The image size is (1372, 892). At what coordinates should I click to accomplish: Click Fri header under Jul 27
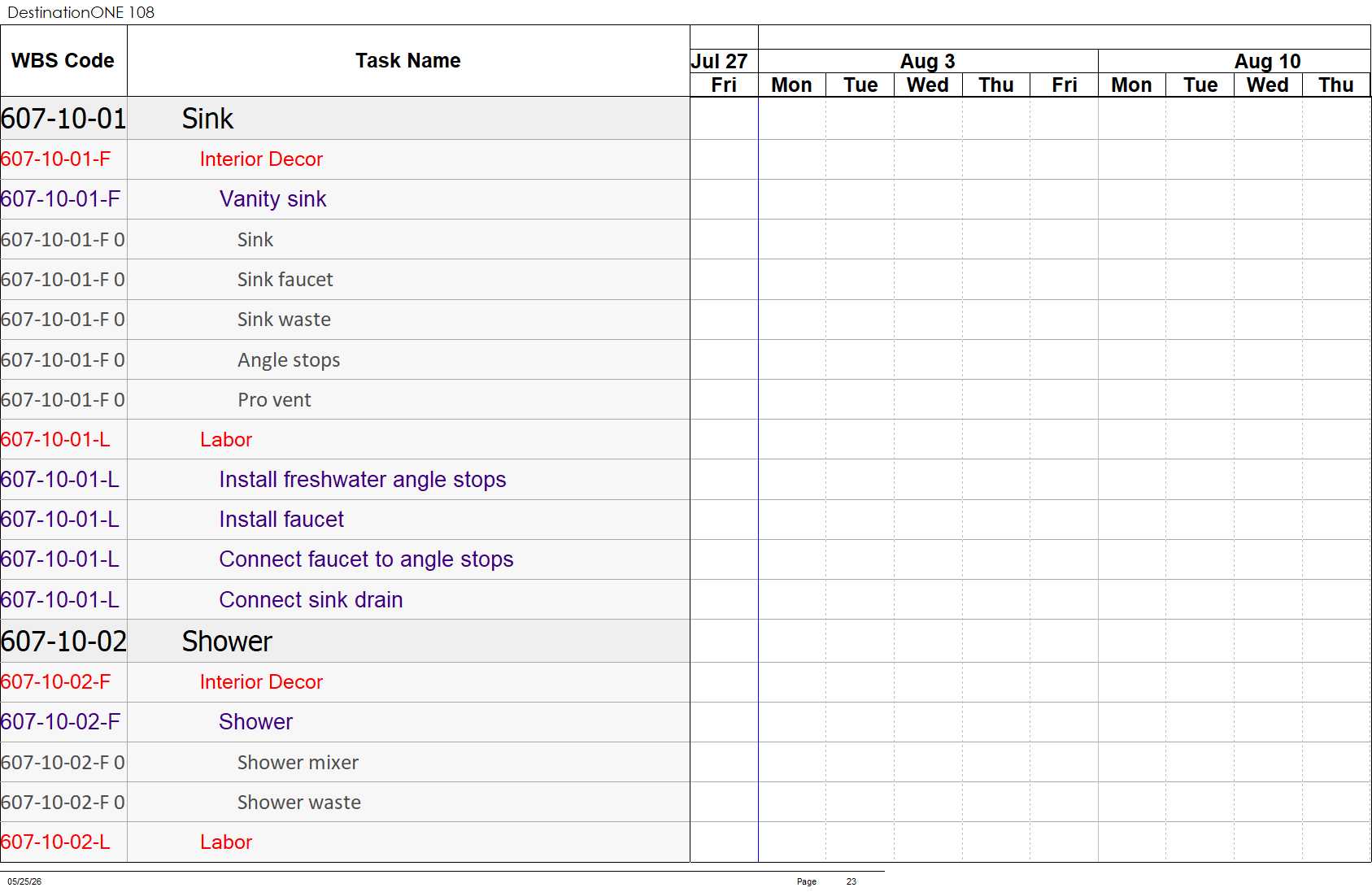[x=724, y=85]
